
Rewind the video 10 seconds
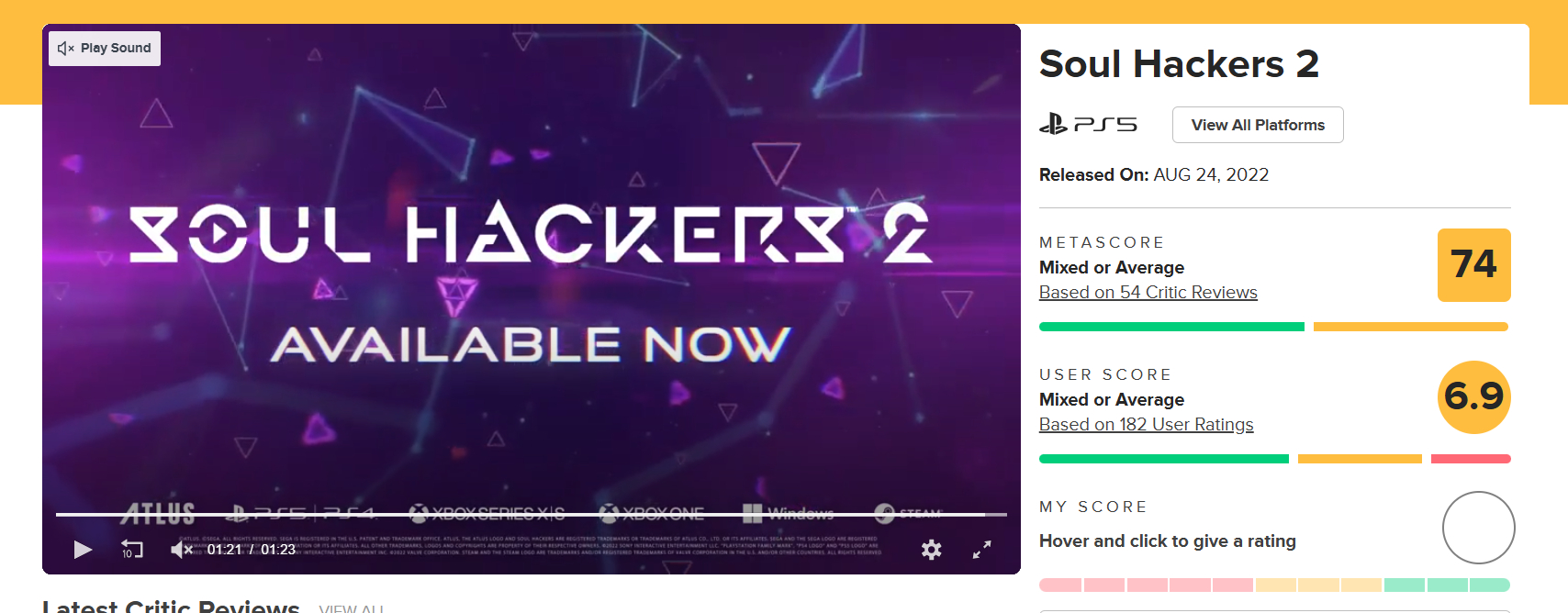tap(132, 550)
